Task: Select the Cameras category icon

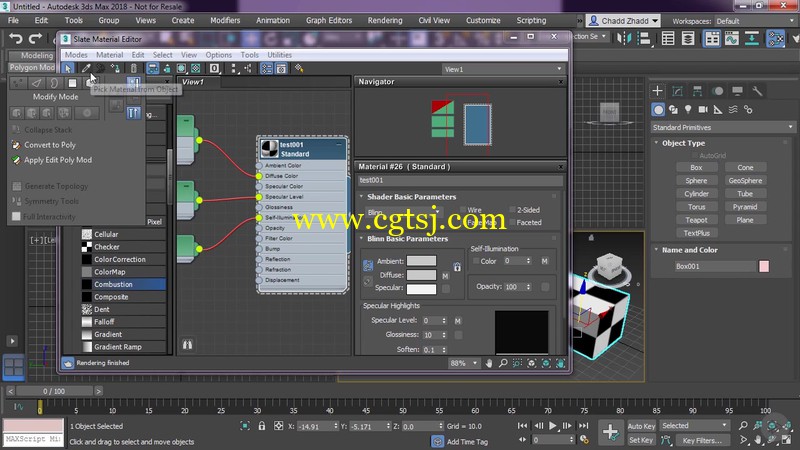Action: (x=703, y=109)
